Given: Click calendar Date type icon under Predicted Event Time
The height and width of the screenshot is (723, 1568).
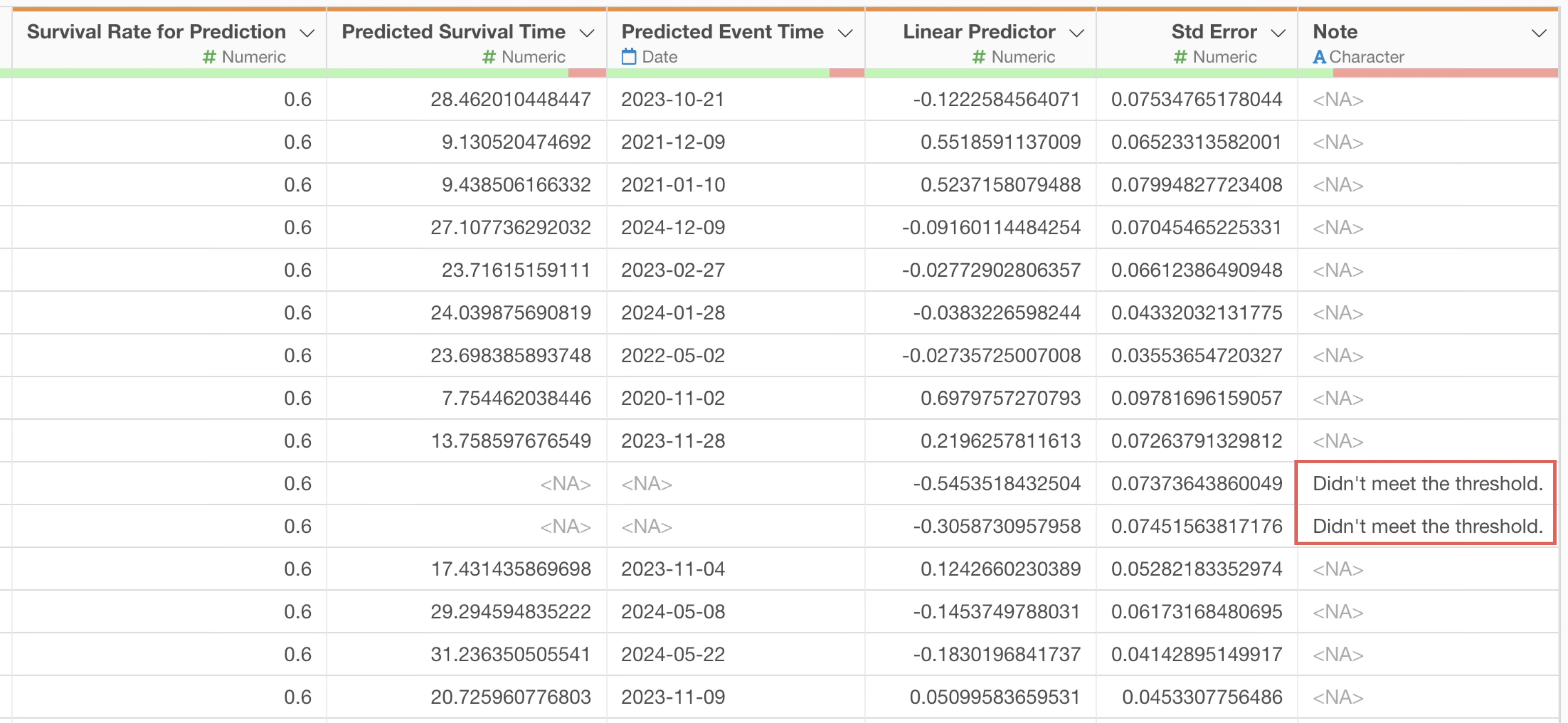Looking at the screenshot, I should [x=629, y=57].
